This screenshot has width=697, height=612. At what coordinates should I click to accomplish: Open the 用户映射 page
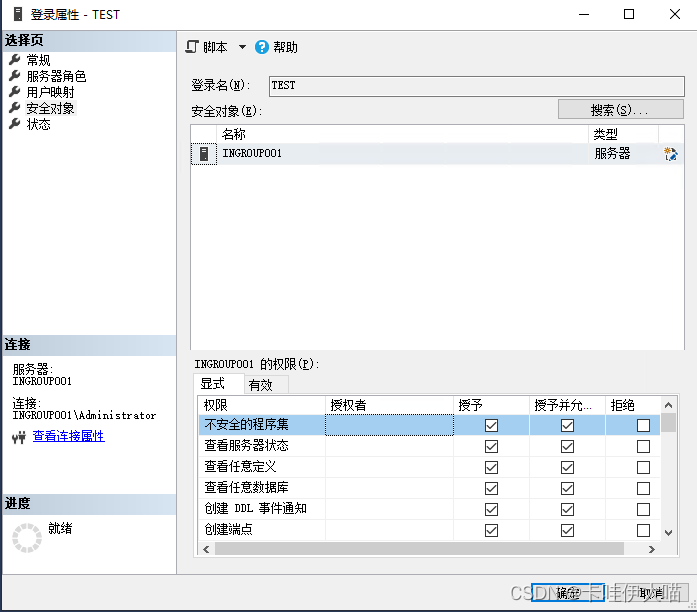coord(50,92)
